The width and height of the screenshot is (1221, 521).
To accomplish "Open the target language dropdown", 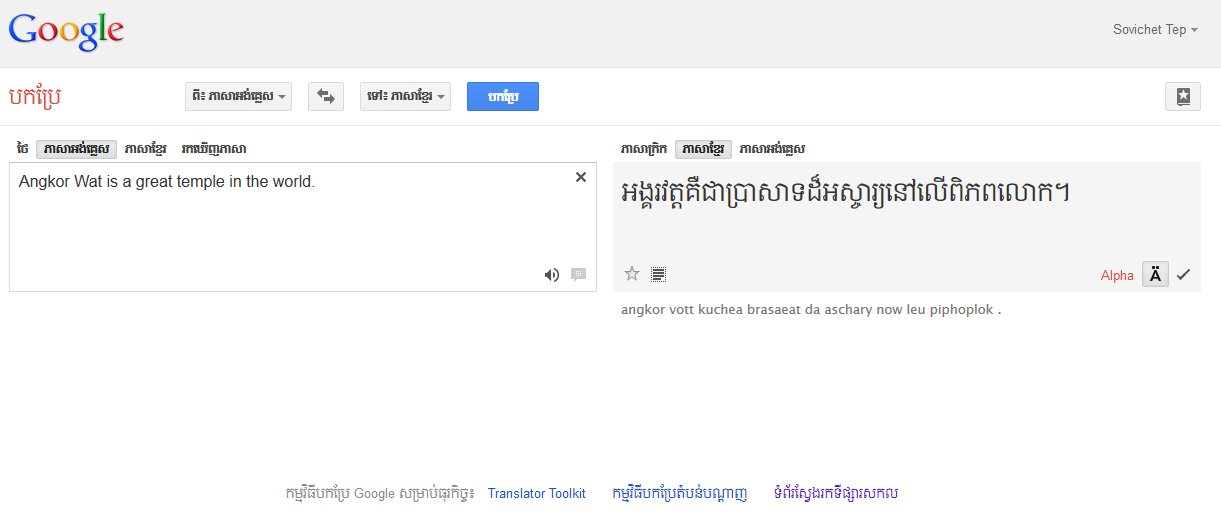I will (x=405, y=96).
